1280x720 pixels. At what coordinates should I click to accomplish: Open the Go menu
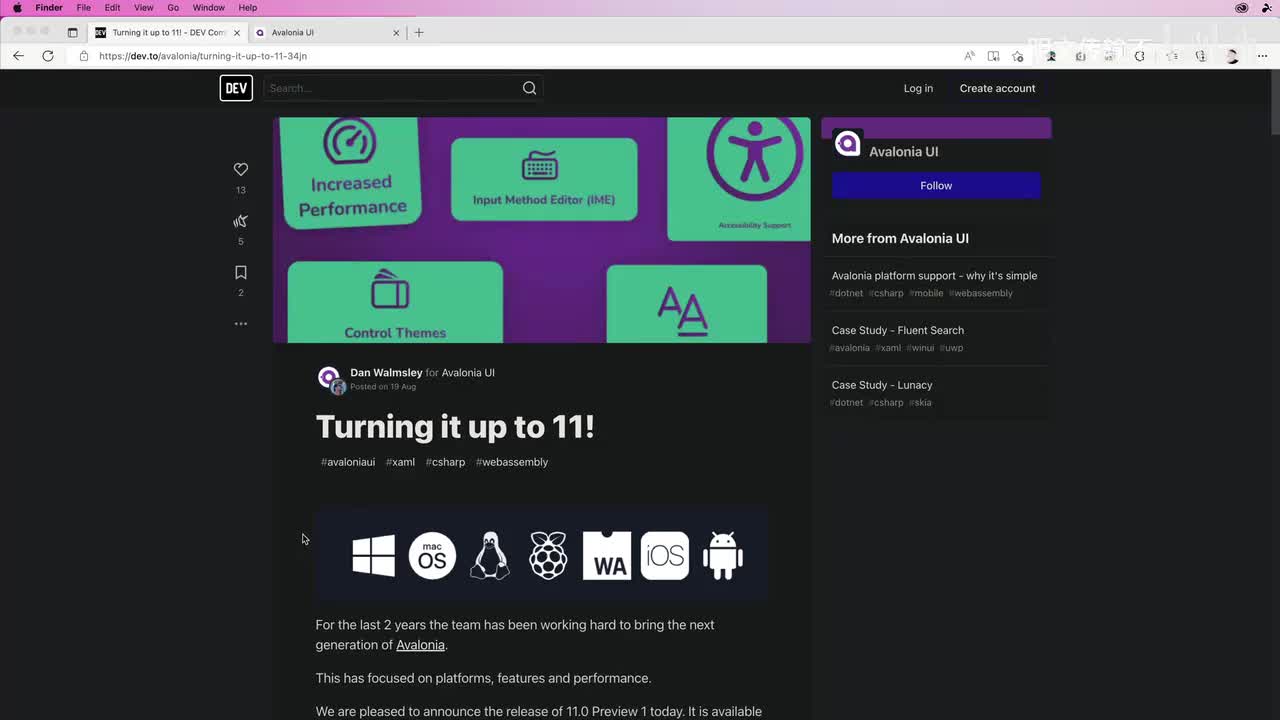(x=173, y=8)
